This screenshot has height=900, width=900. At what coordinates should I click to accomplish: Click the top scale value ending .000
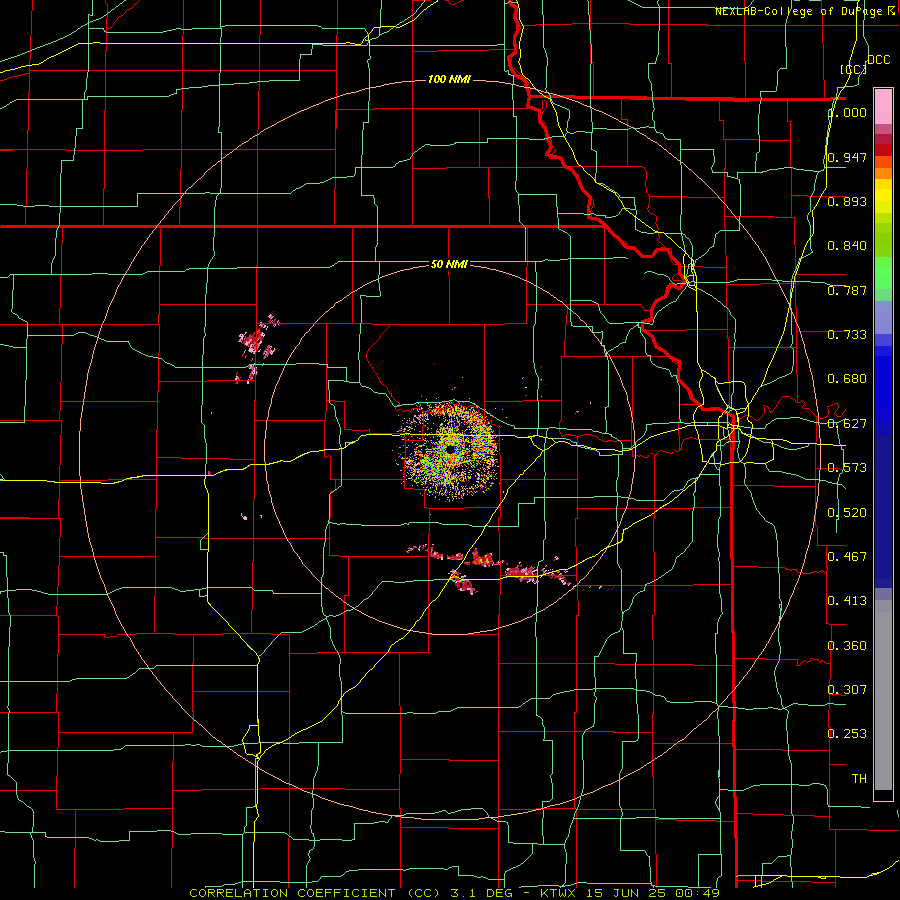tap(847, 112)
